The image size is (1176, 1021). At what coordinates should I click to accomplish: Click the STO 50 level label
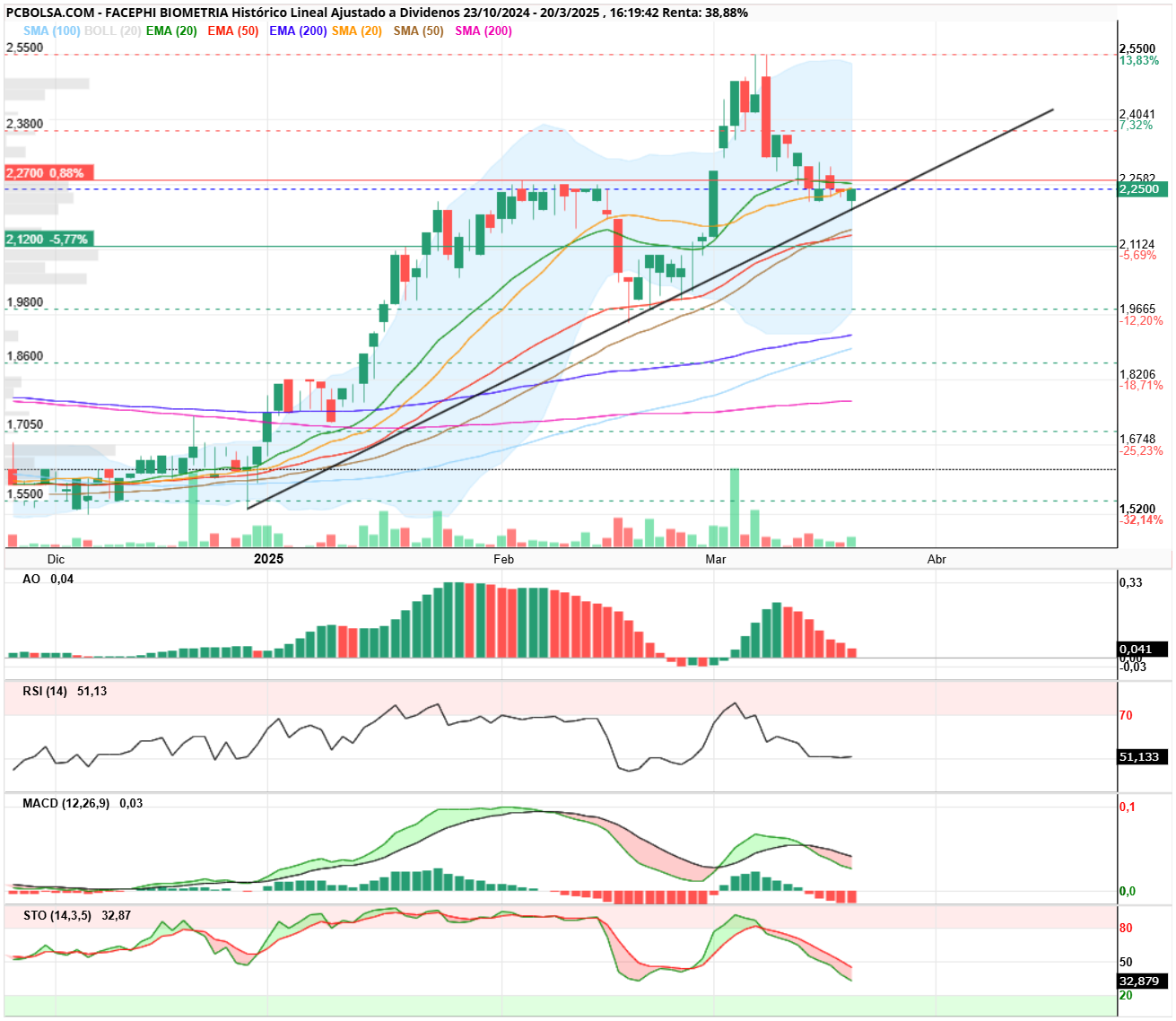point(1126,962)
